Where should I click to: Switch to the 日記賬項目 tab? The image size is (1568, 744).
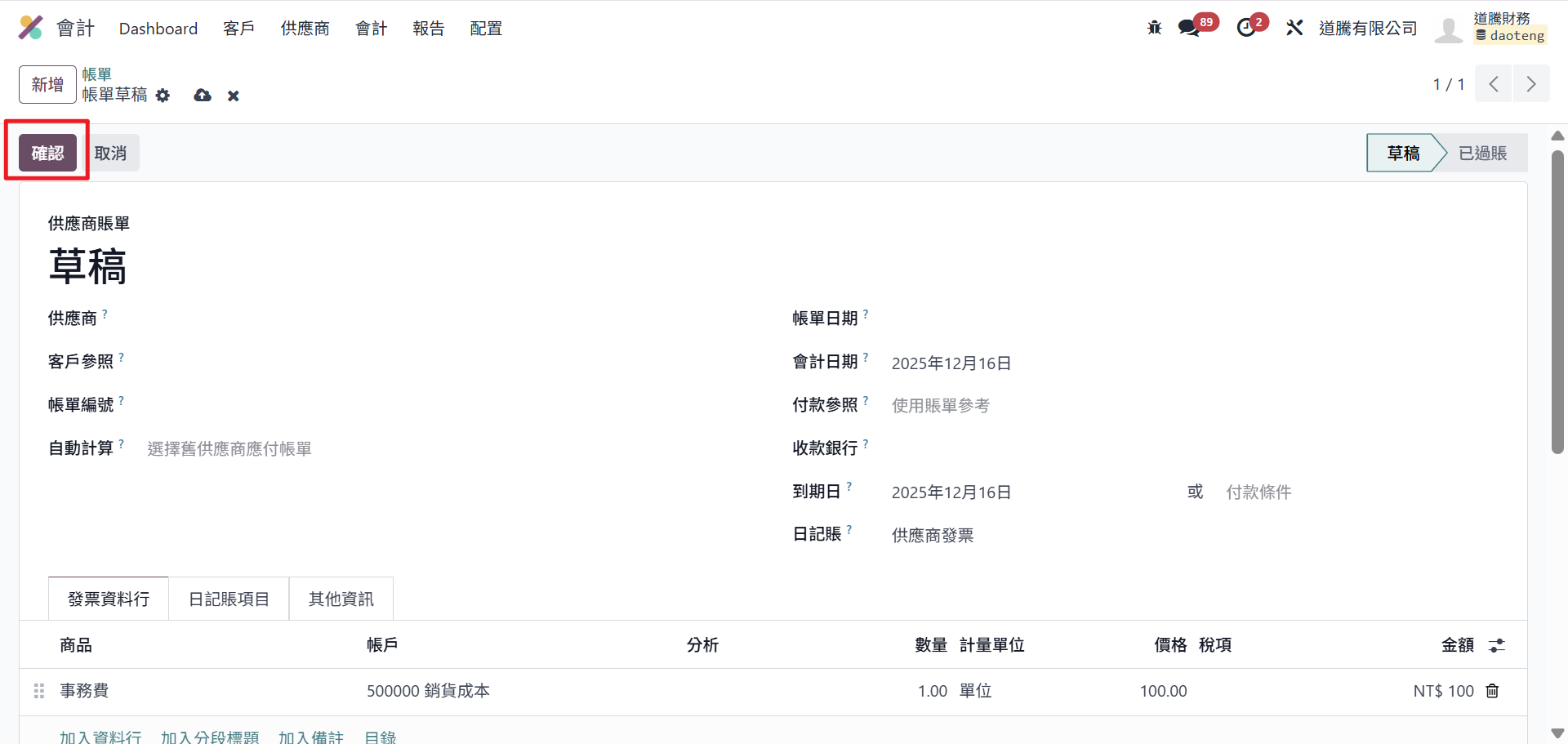(x=229, y=599)
